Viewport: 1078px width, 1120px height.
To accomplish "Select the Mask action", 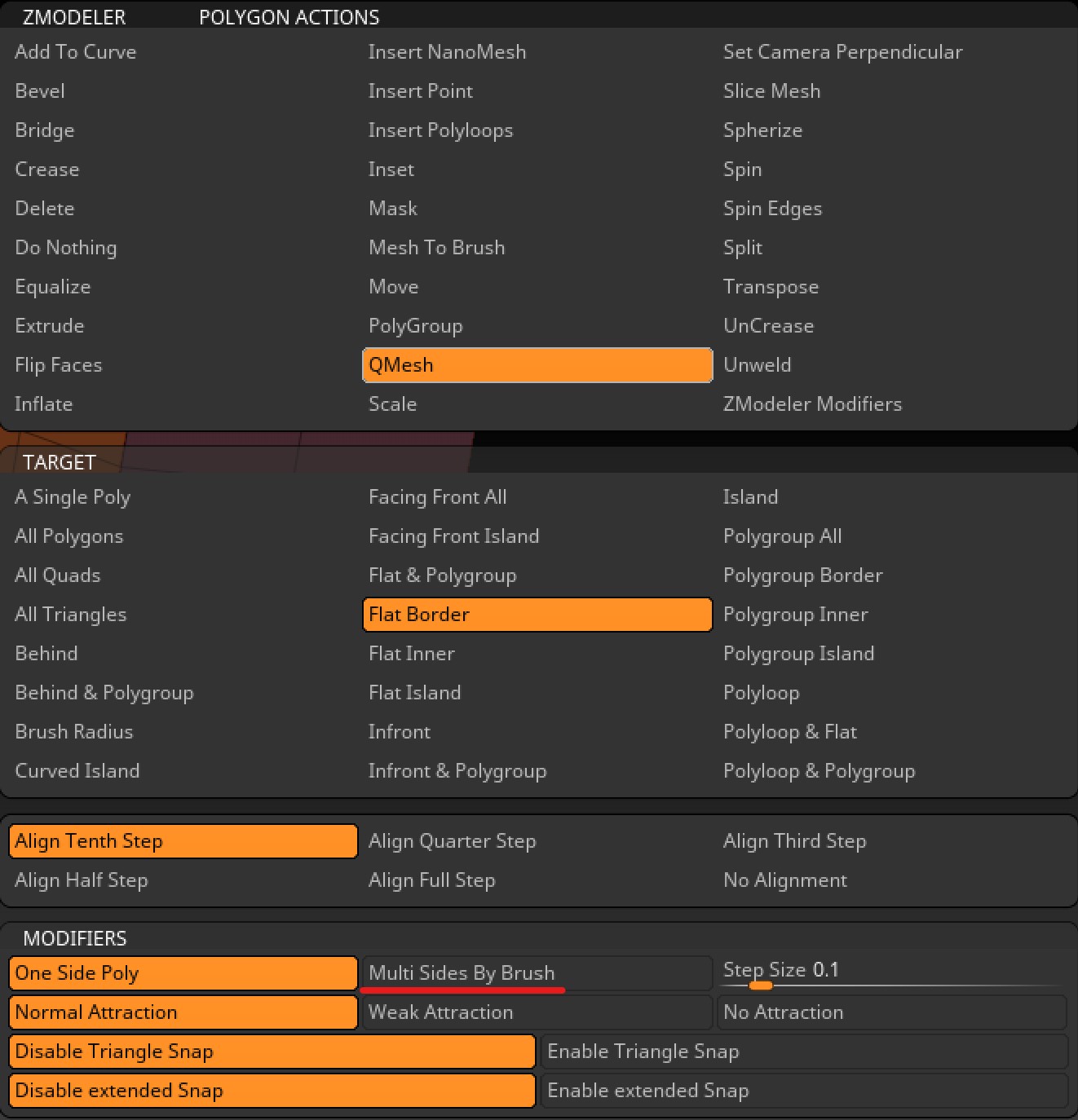I will tap(393, 208).
